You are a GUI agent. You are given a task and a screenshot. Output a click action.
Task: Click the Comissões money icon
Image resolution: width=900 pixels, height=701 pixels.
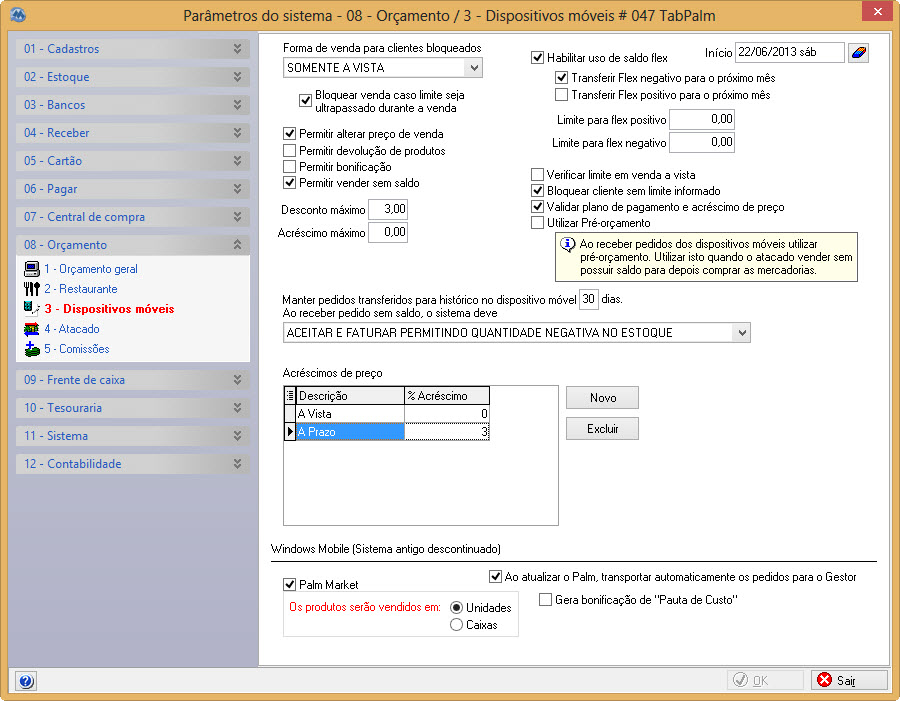point(32,348)
